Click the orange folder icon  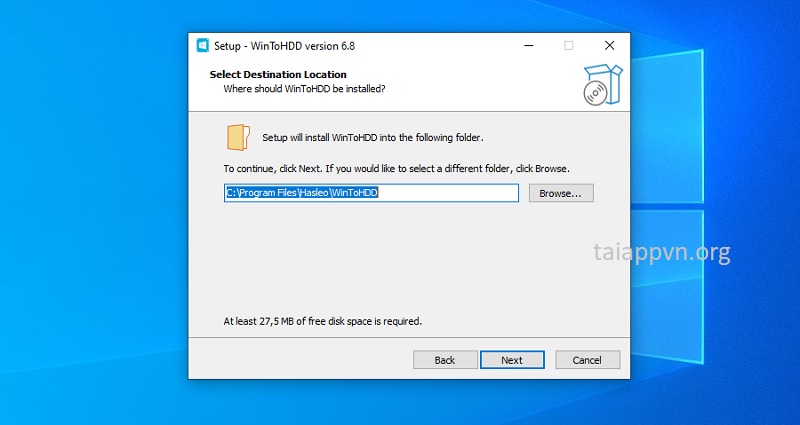tap(238, 137)
